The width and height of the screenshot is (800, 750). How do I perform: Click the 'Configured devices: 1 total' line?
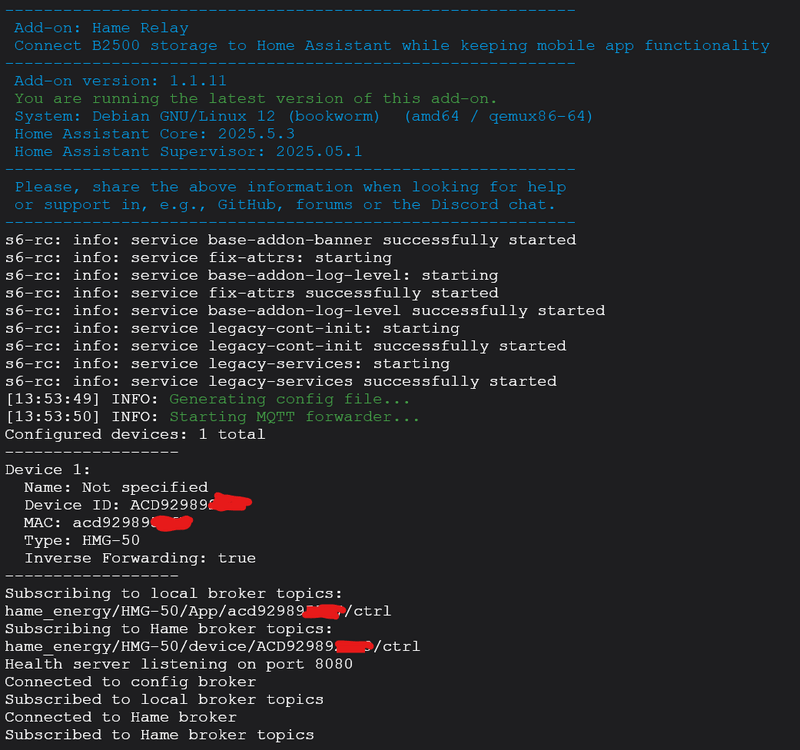coord(135,434)
